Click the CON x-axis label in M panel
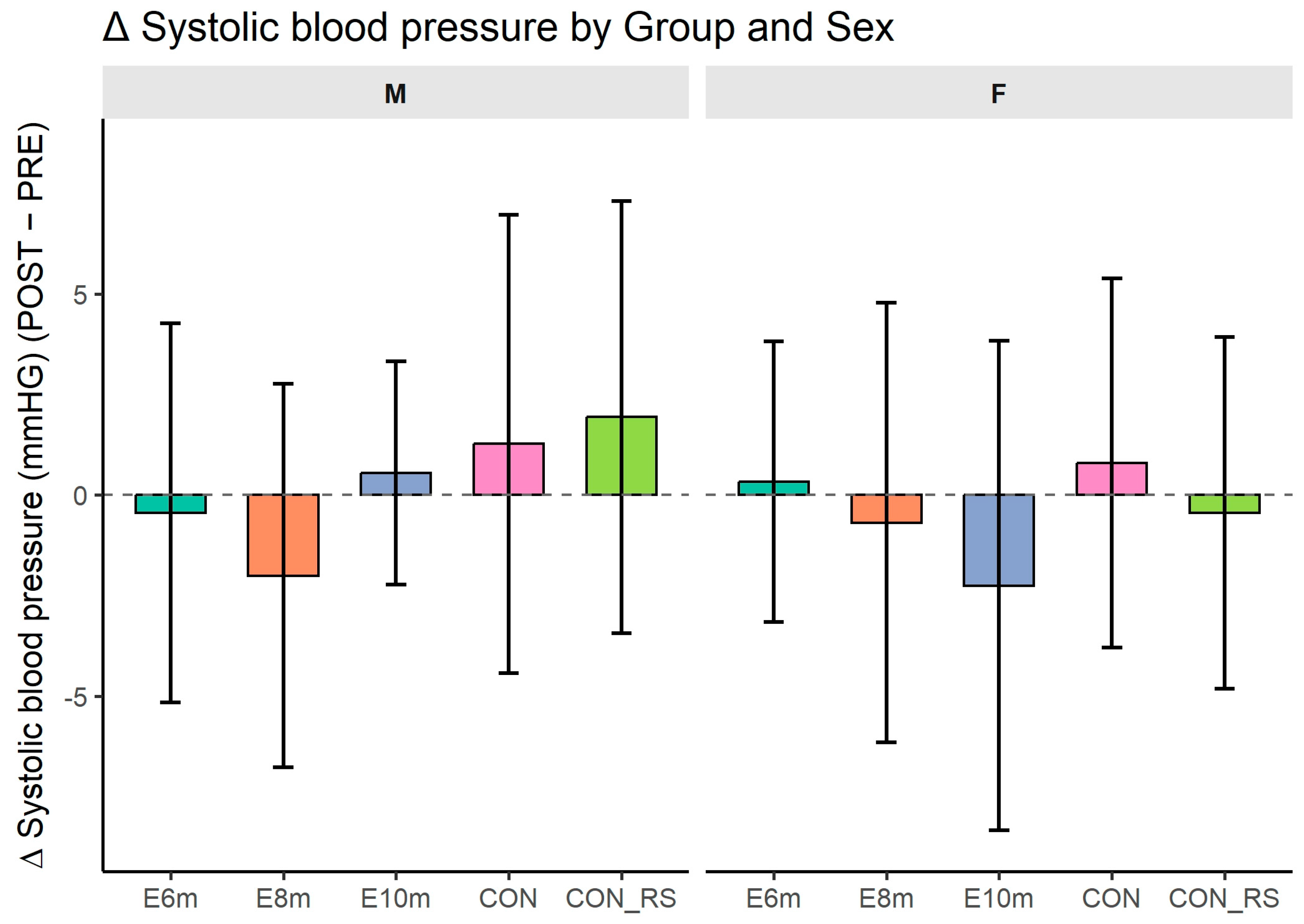Viewport: 1304px width, 924px height. click(x=508, y=899)
